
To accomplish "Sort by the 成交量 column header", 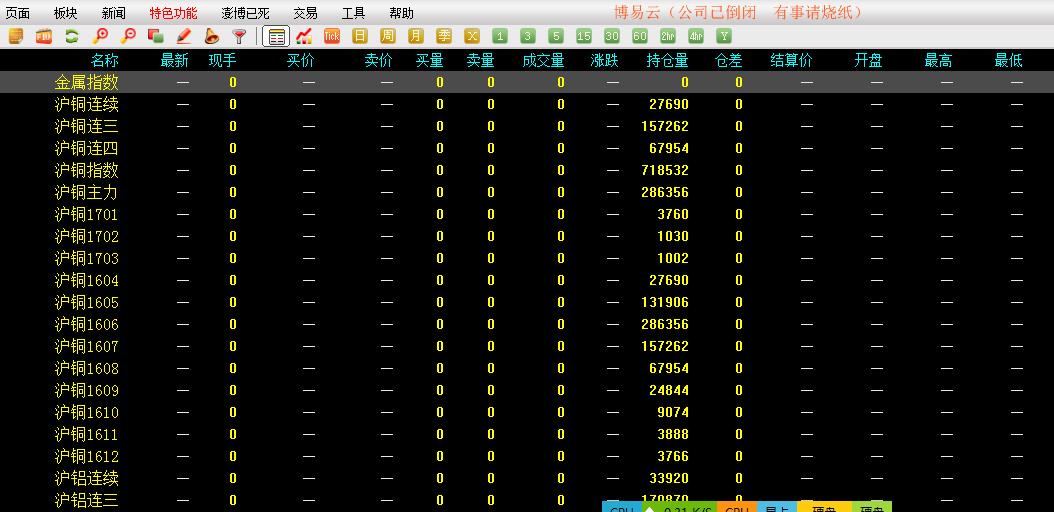I will (543, 61).
